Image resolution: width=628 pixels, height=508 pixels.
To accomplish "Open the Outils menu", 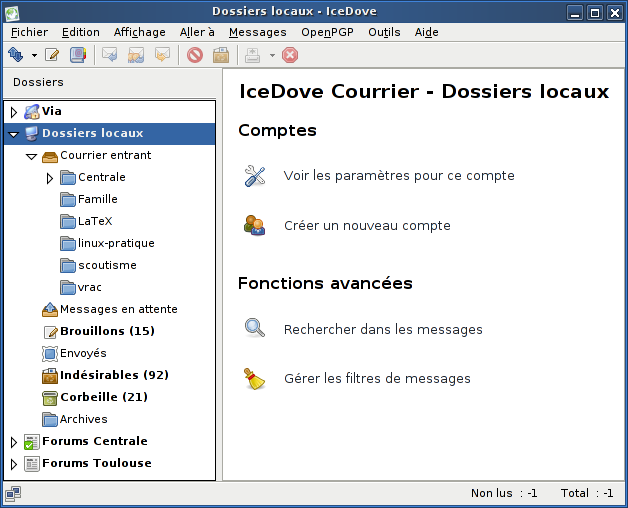I will (384, 32).
